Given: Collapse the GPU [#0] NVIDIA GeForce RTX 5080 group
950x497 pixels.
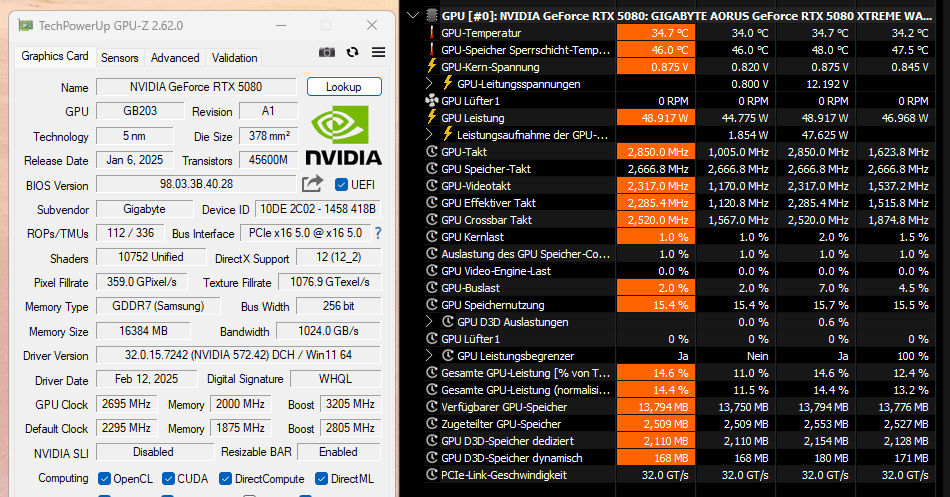Looking at the screenshot, I should (x=413, y=15).
